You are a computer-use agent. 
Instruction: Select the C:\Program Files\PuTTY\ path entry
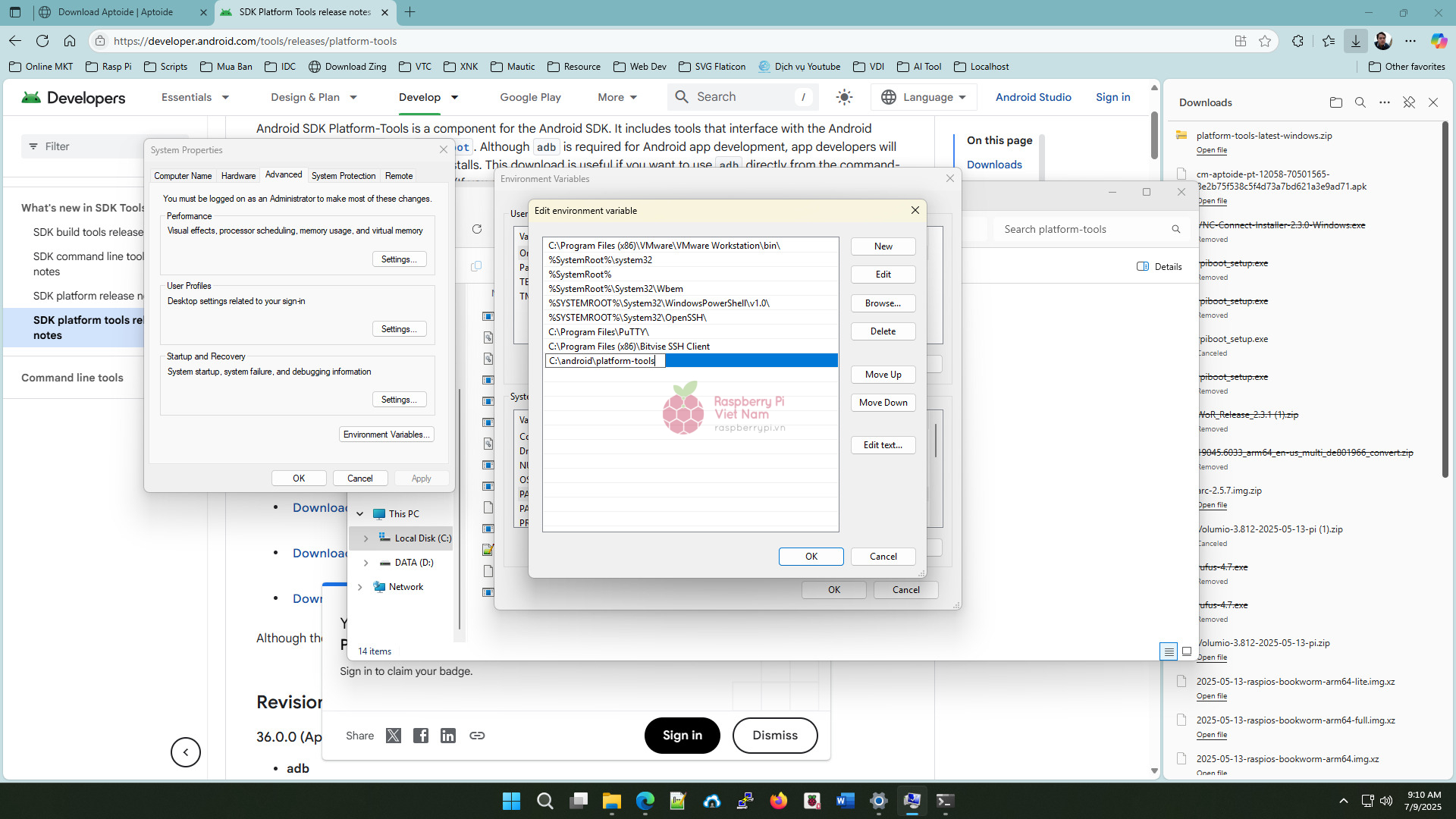690,332
